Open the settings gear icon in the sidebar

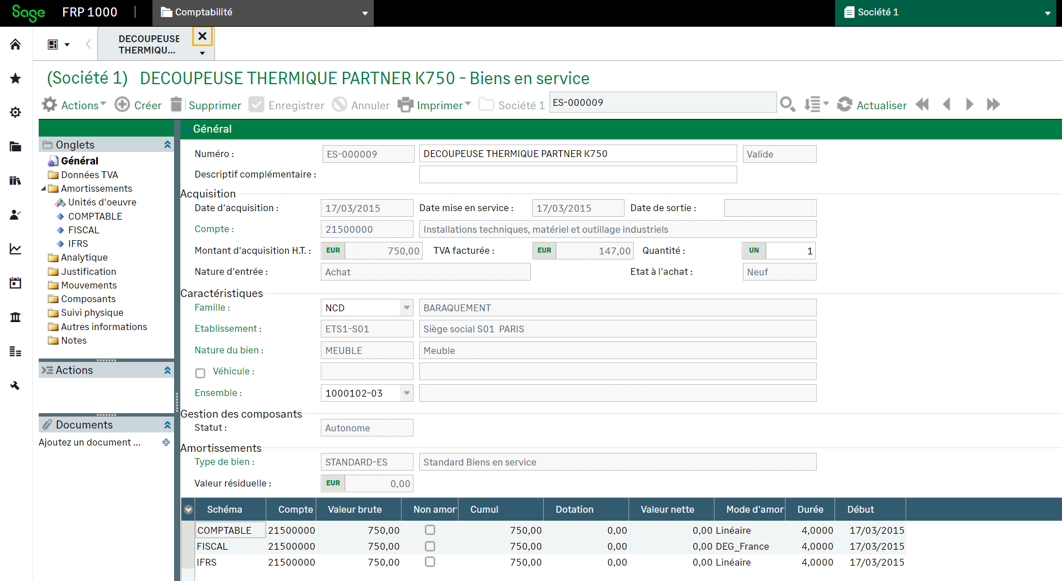point(14,113)
